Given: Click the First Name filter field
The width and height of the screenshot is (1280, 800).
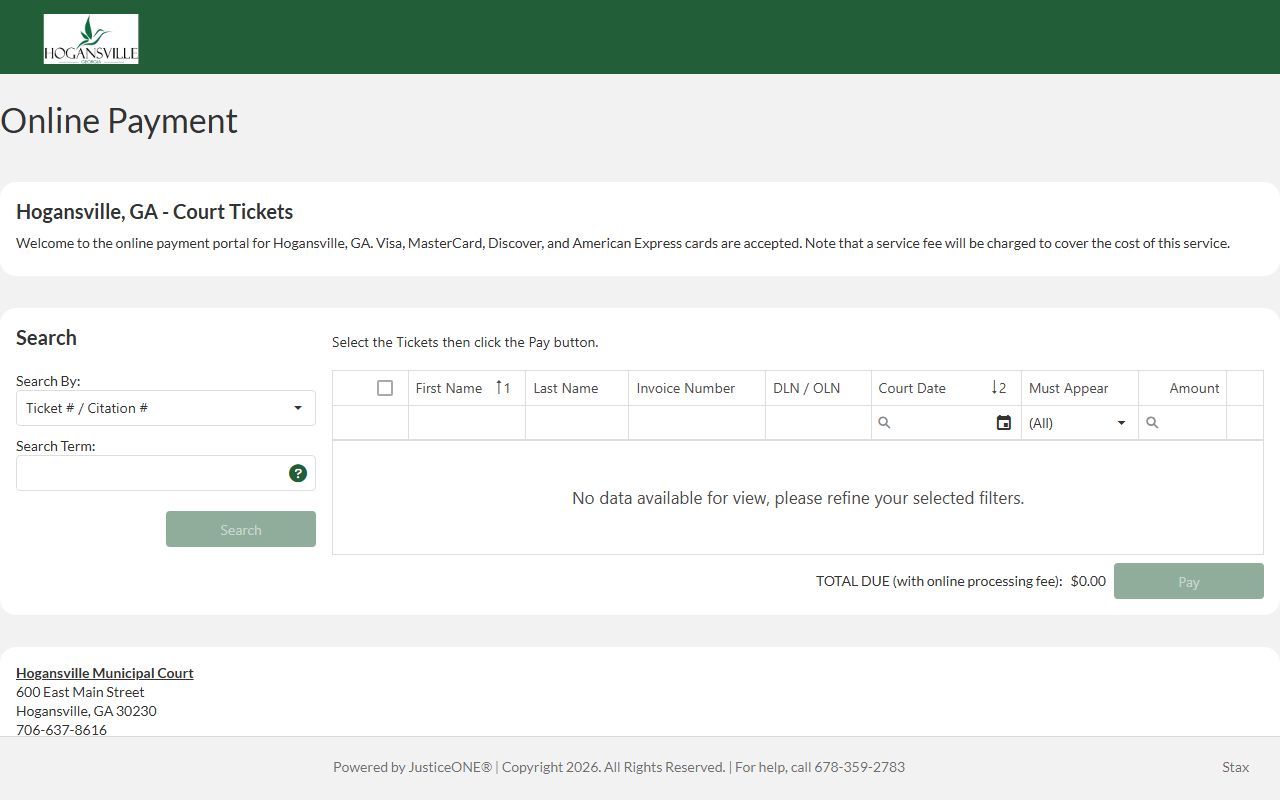Looking at the screenshot, I should tap(467, 423).
